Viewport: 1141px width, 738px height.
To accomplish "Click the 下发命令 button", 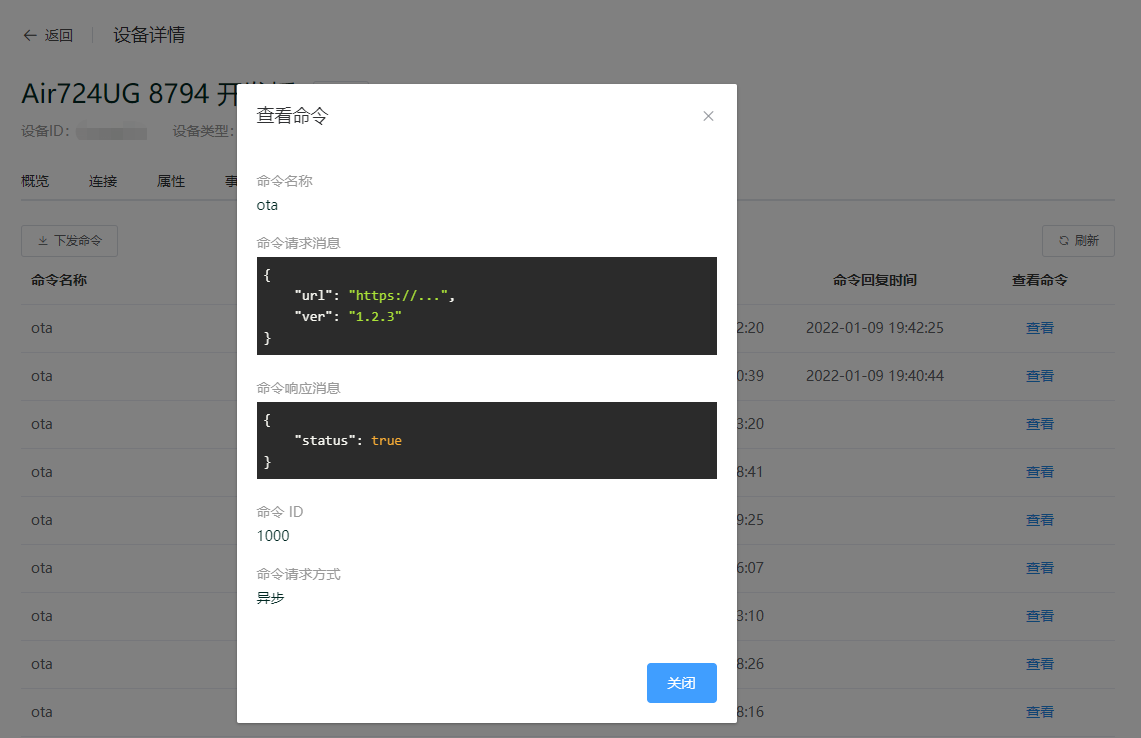I will tap(69, 241).
